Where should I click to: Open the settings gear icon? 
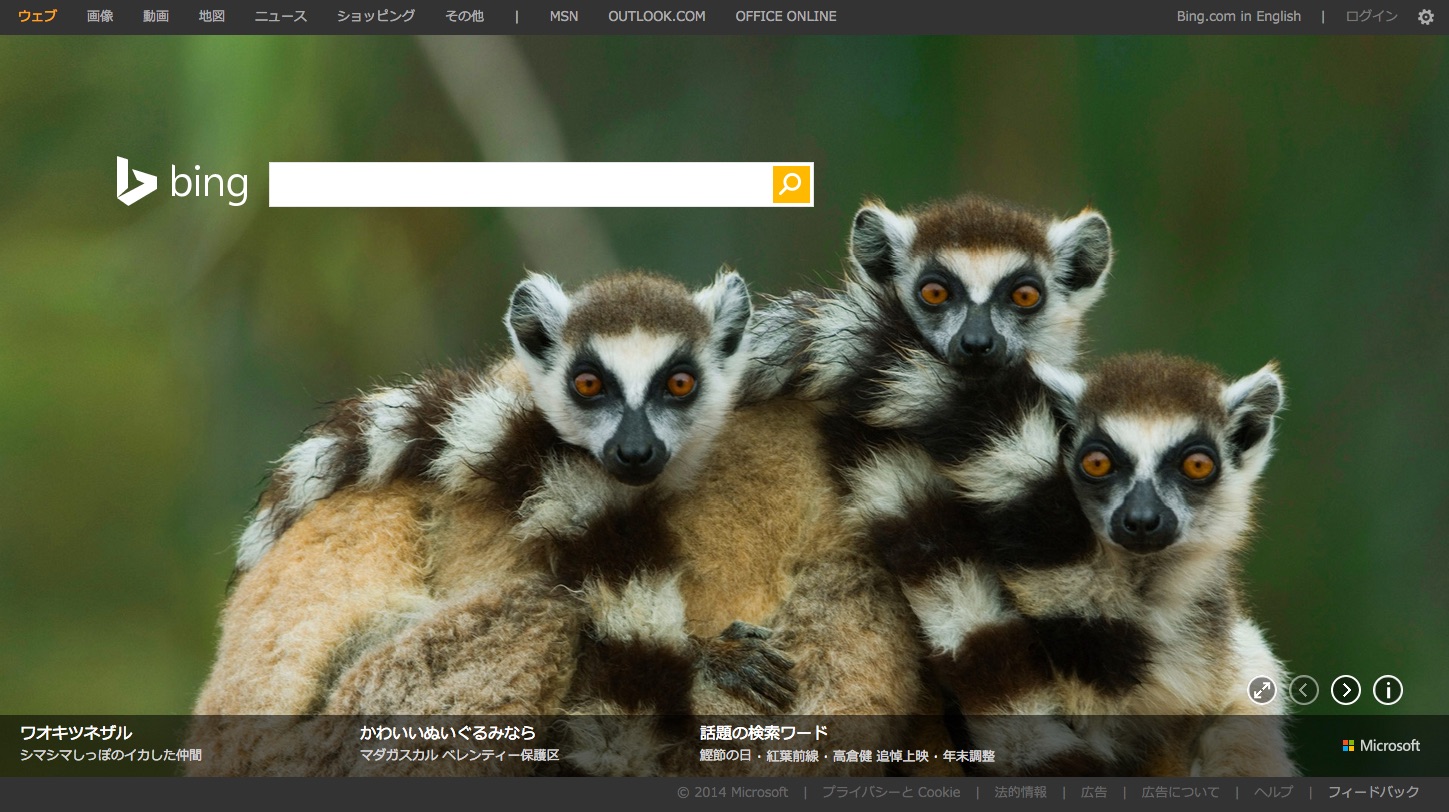[1425, 17]
